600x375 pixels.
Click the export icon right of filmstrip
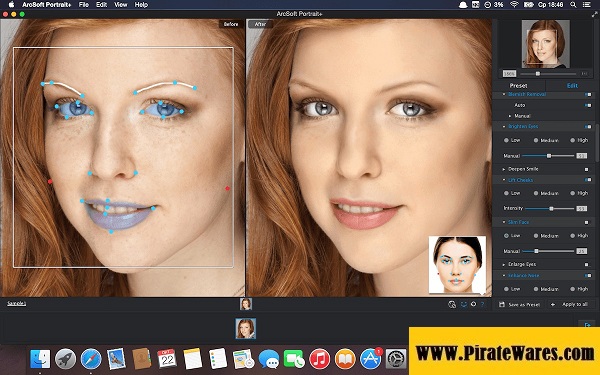pos(588,325)
